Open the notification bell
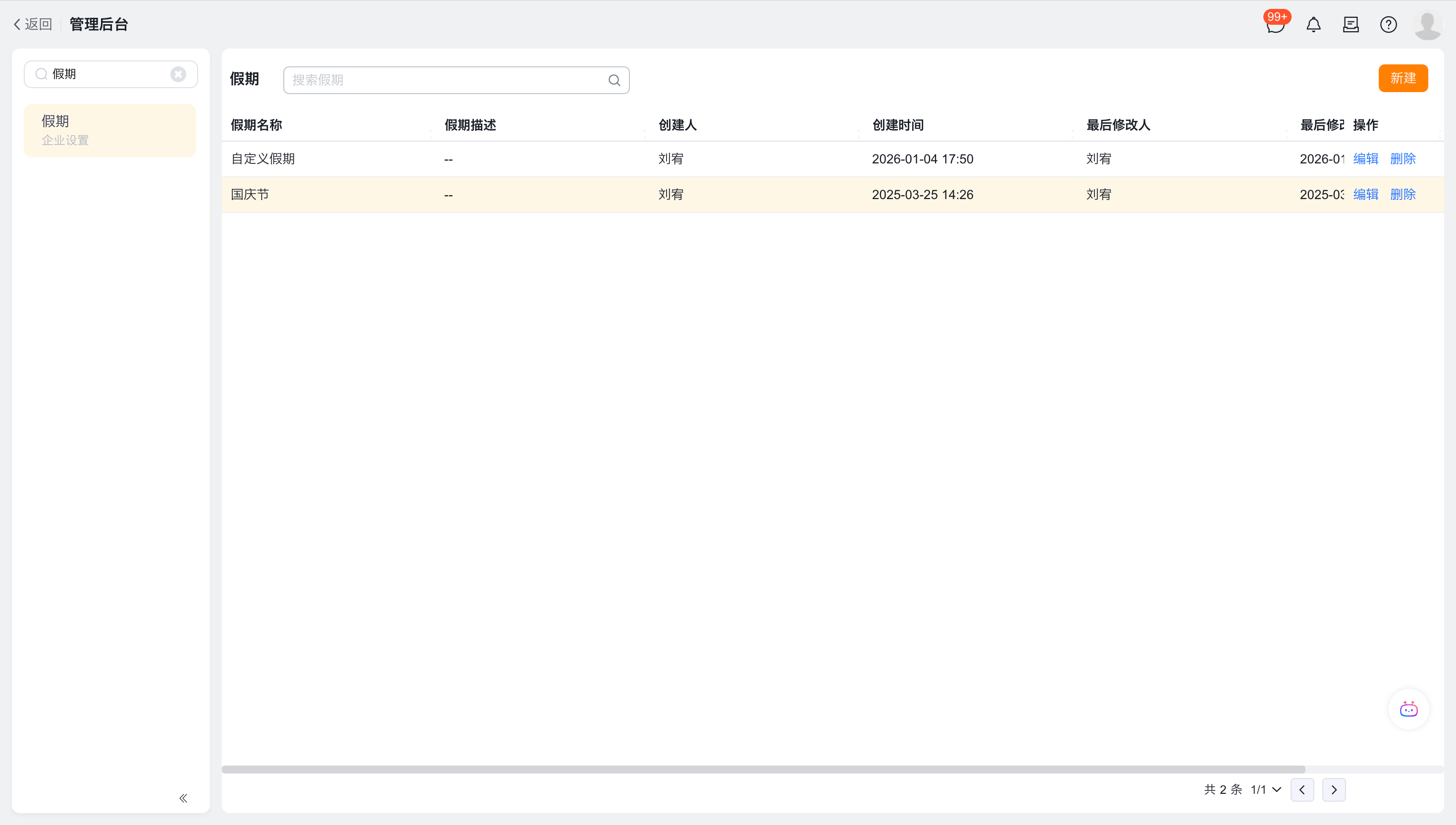The image size is (1456, 825). 1313,25
